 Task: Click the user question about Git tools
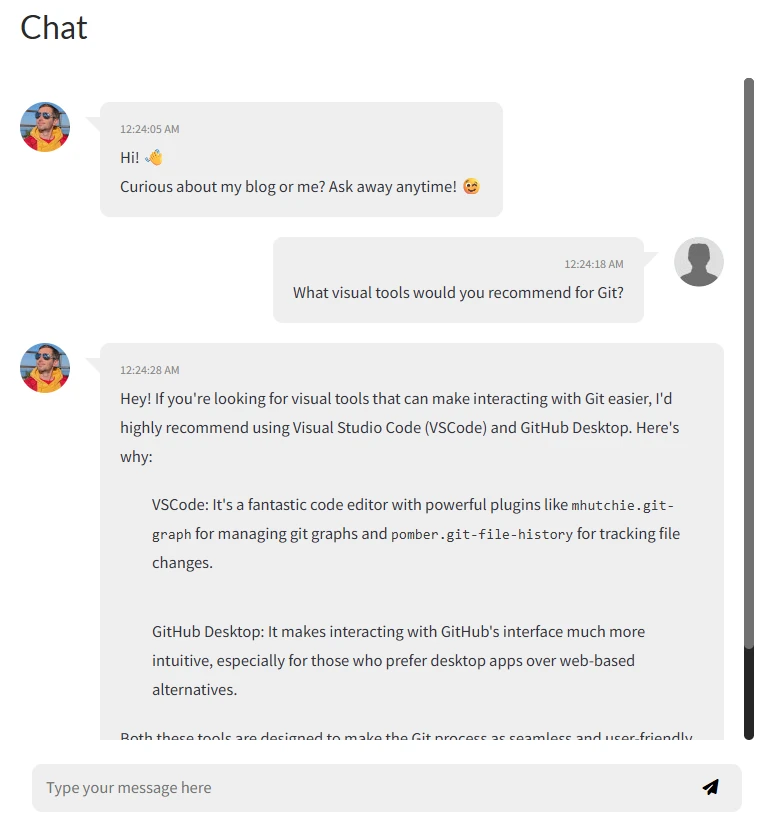pyautogui.click(x=458, y=292)
